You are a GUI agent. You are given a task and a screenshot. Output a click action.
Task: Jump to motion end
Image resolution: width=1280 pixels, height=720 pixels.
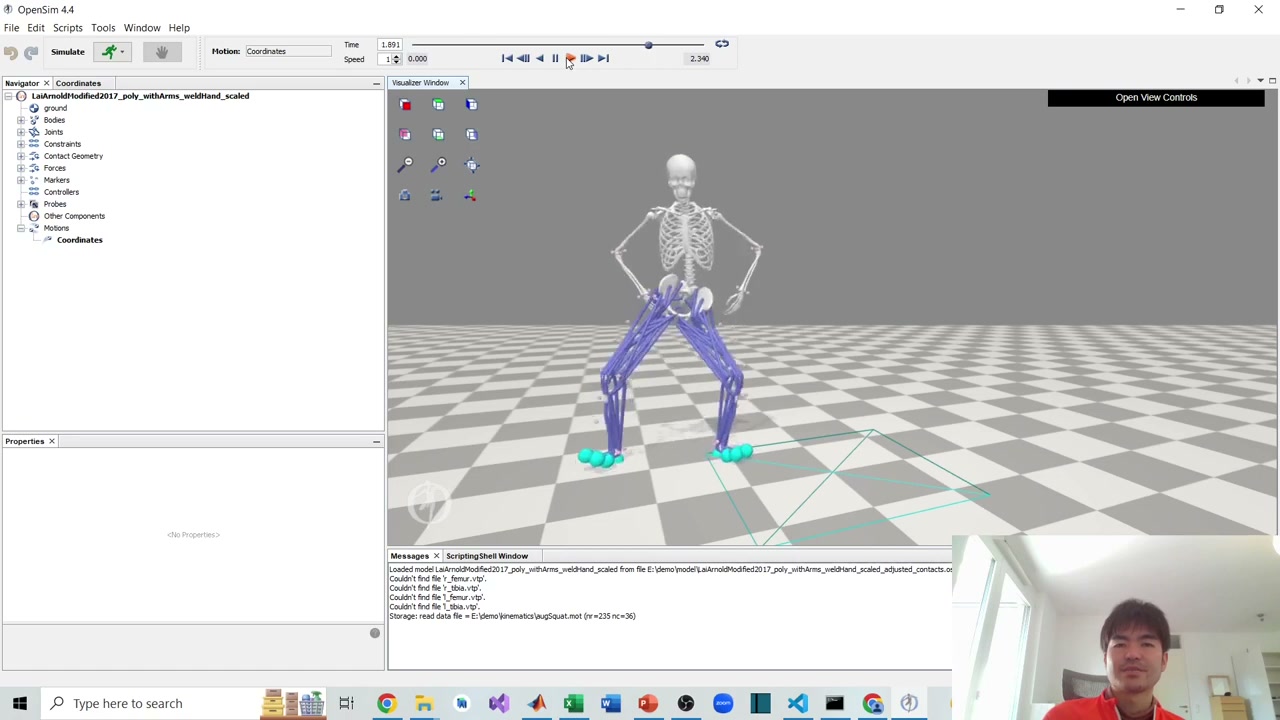pyautogui.click(x=603, y=59)
